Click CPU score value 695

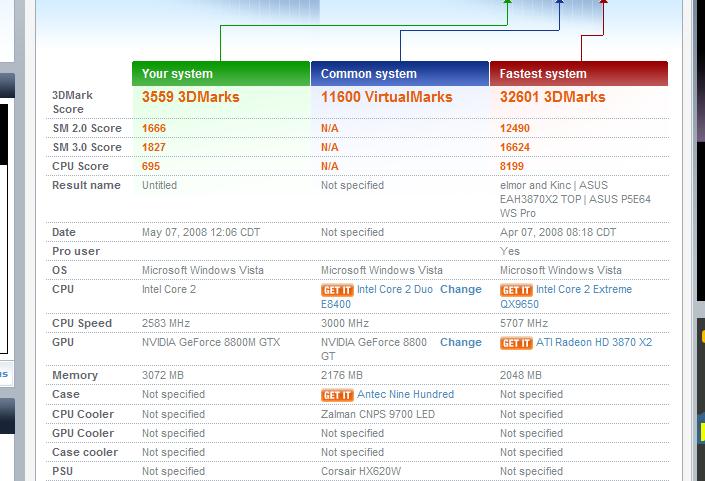coord(151,166)
